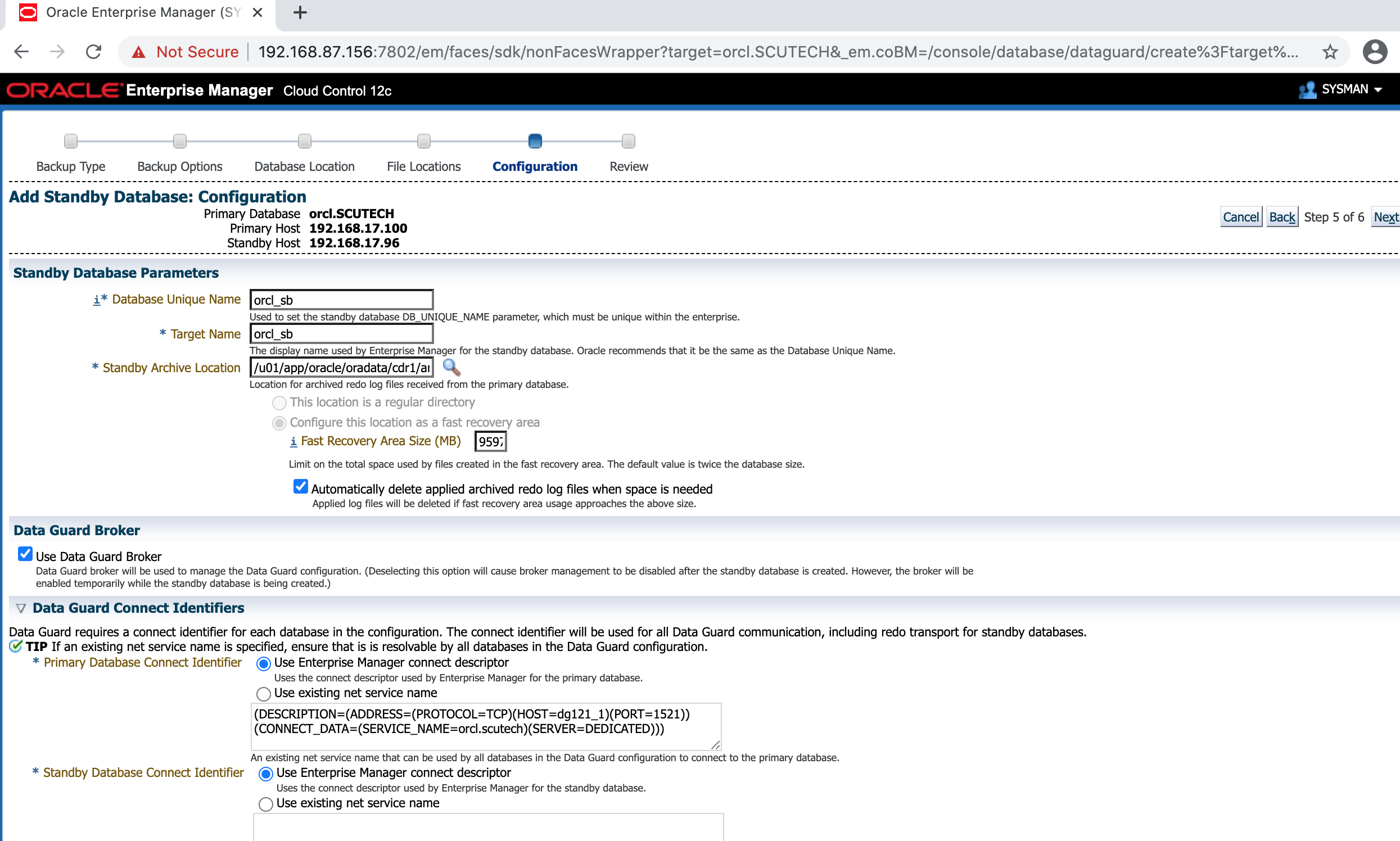Image resolution: width=1400 pixels, height=841 pixels.
Task: Open the archive location browse magnifier icon
Action: [x=451, y=368]
